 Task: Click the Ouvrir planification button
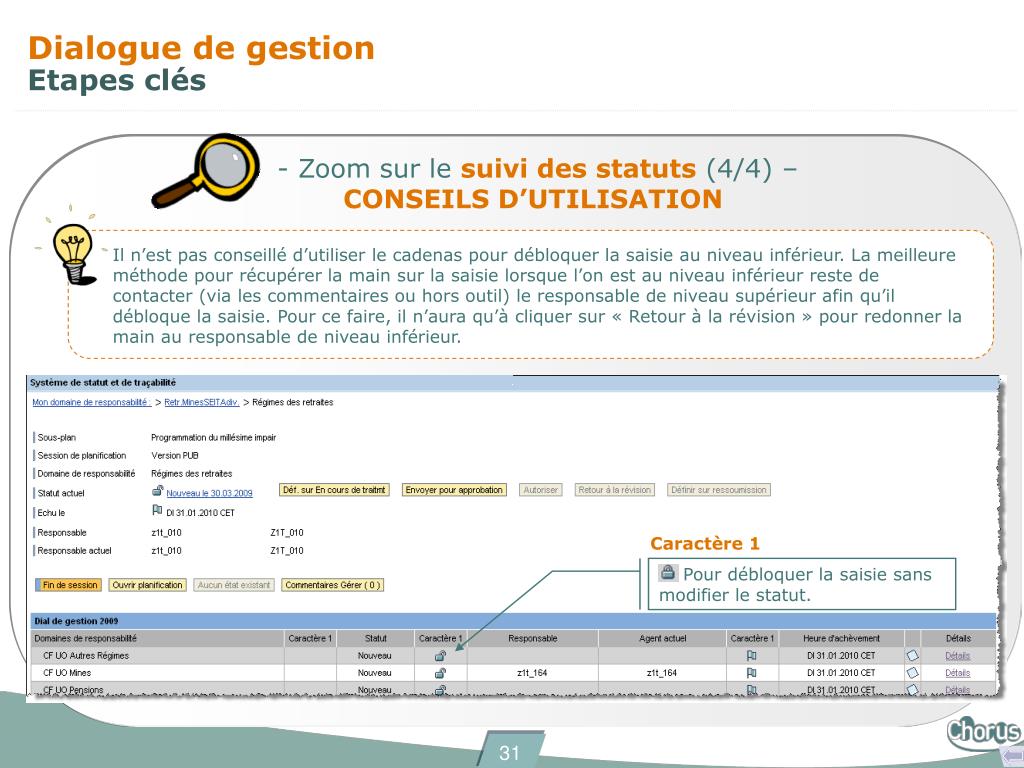(x=148, y=585)
